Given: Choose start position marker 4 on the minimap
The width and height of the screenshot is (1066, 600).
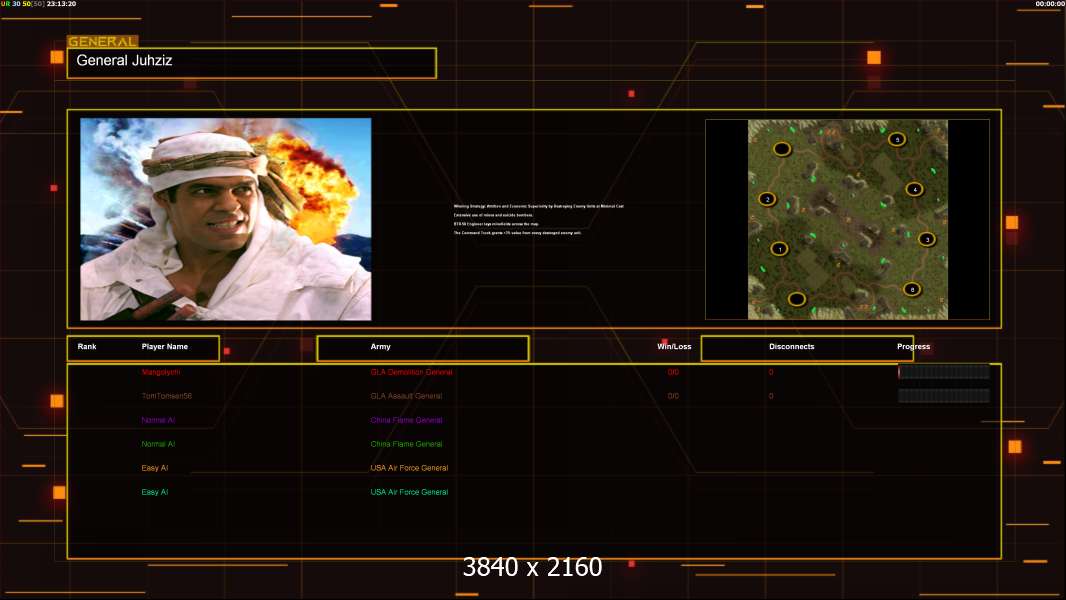Looking at the screenshot, I should 913,189.
